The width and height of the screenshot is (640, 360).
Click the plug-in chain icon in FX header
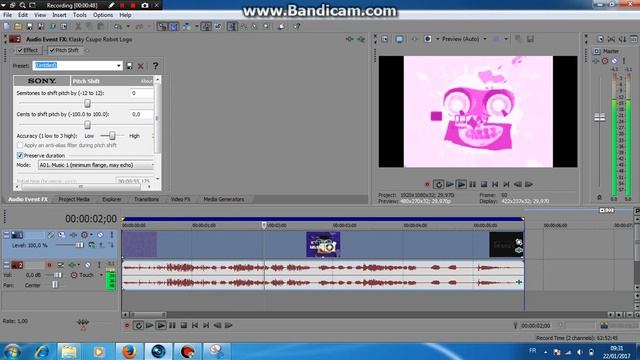pyautogui.click(x=349, y=39)
